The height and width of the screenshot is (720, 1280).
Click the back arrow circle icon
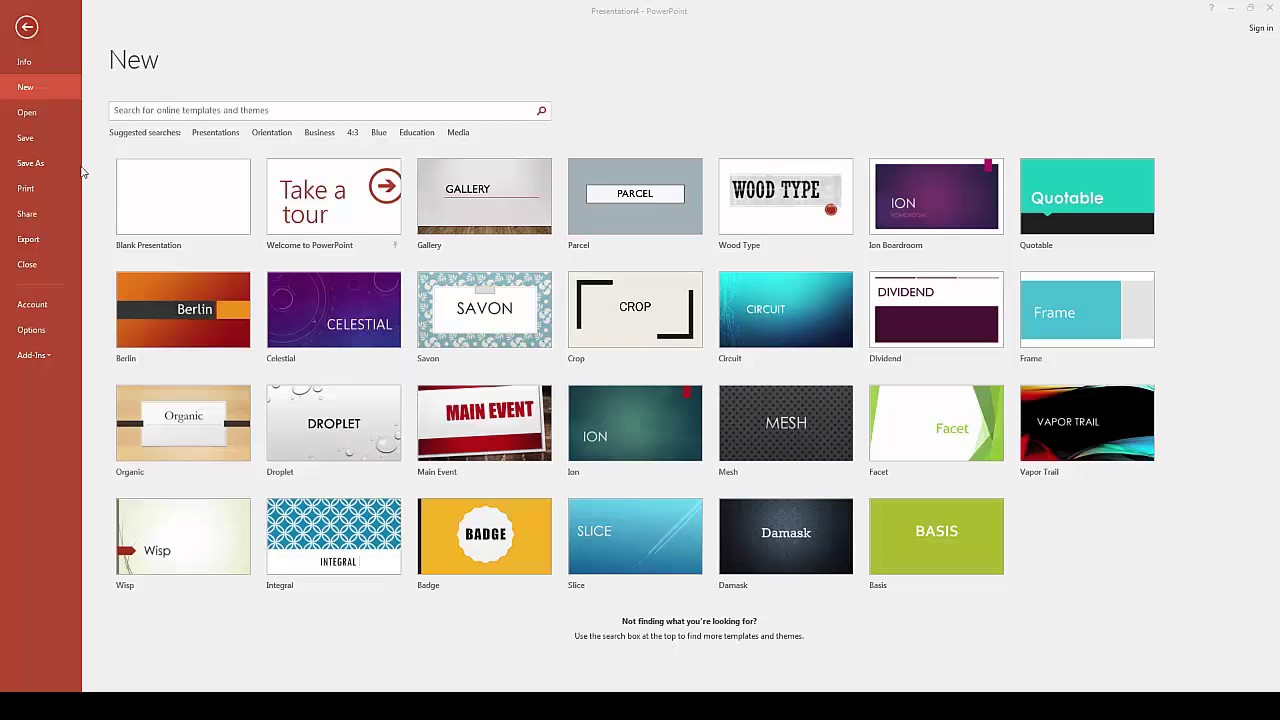coord(27,27)
